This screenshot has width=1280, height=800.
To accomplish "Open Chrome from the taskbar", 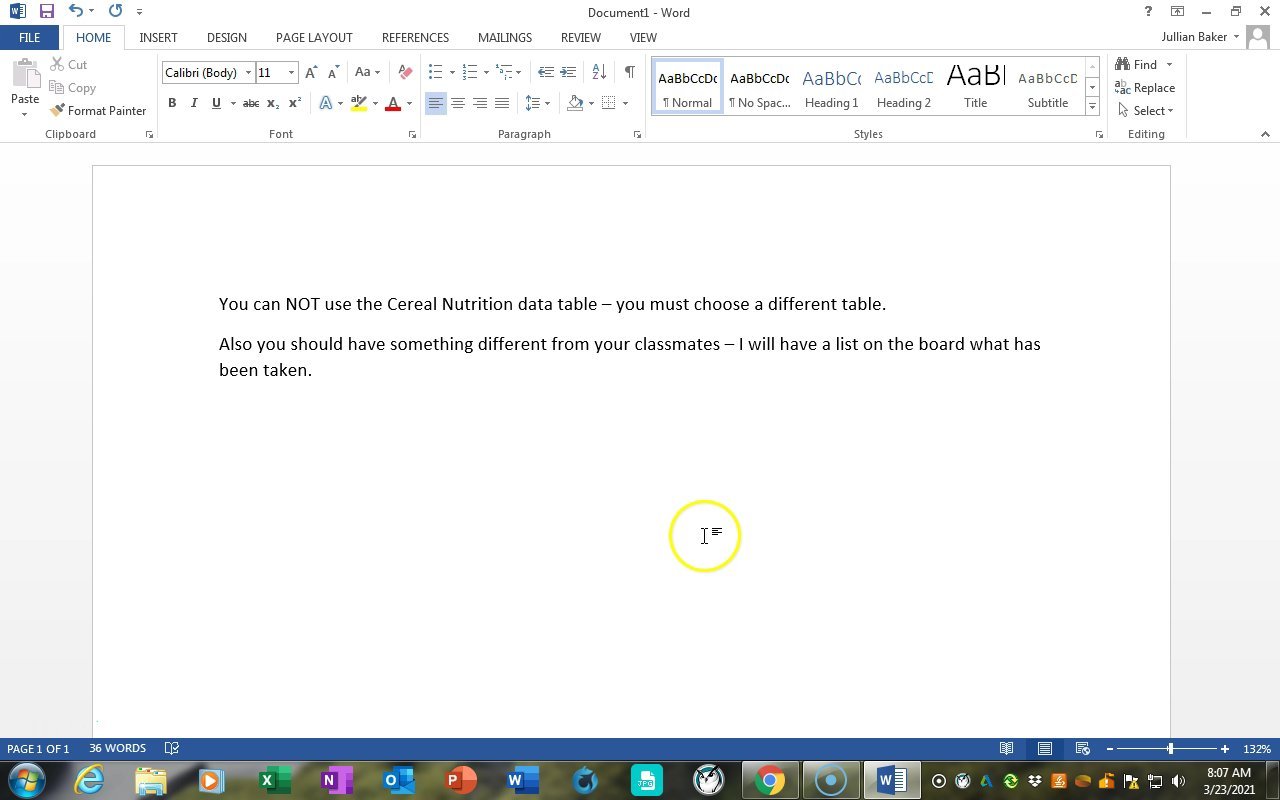I will [x=769, y=780].
